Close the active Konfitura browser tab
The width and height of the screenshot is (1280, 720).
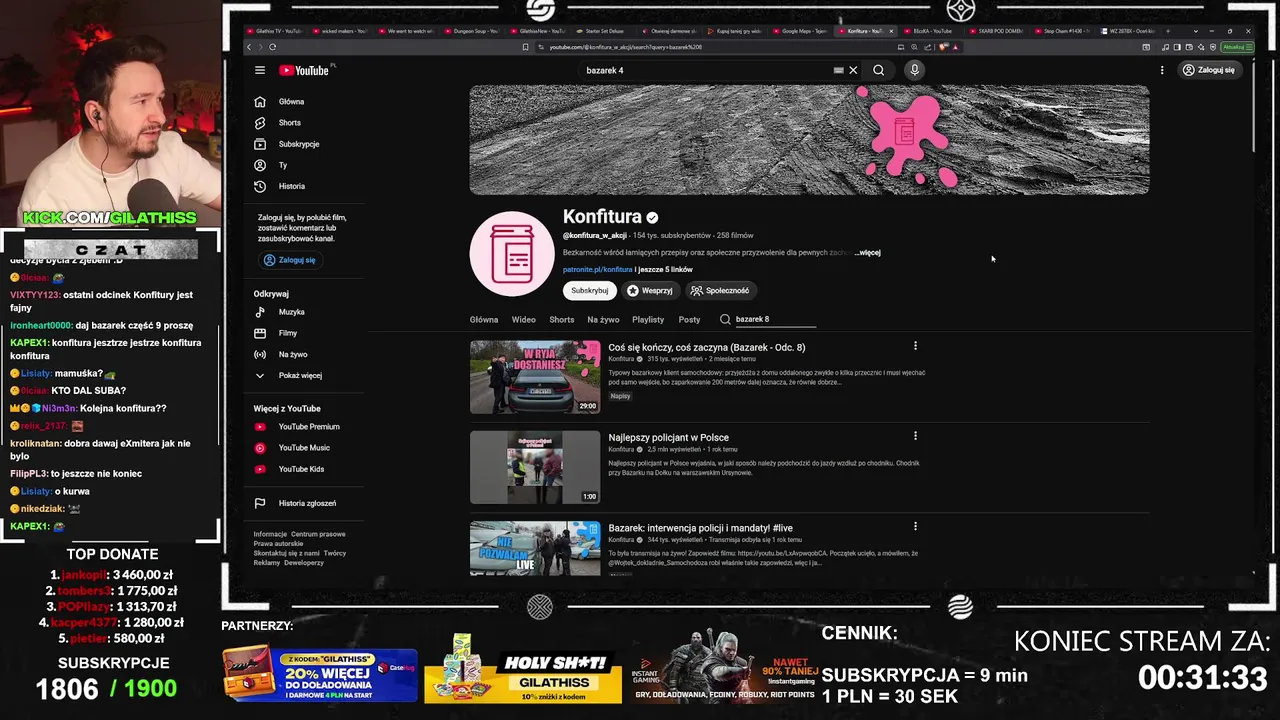coord(891,31)
